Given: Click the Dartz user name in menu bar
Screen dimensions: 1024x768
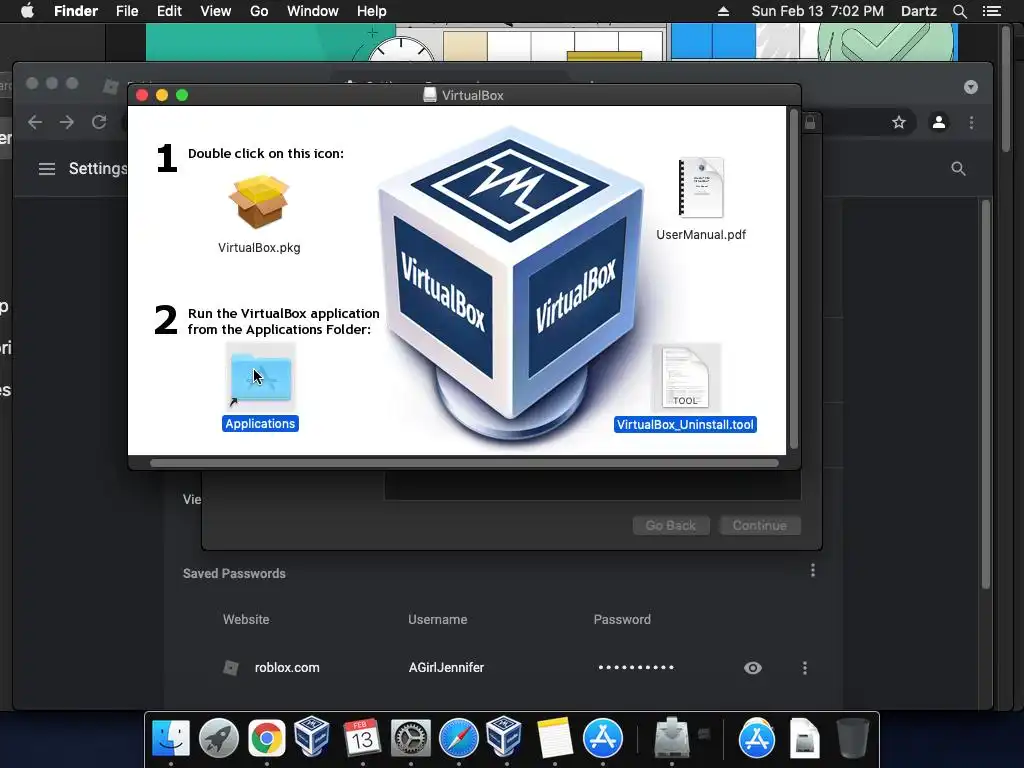Looking at the screenshot, I should click(919, 11).
